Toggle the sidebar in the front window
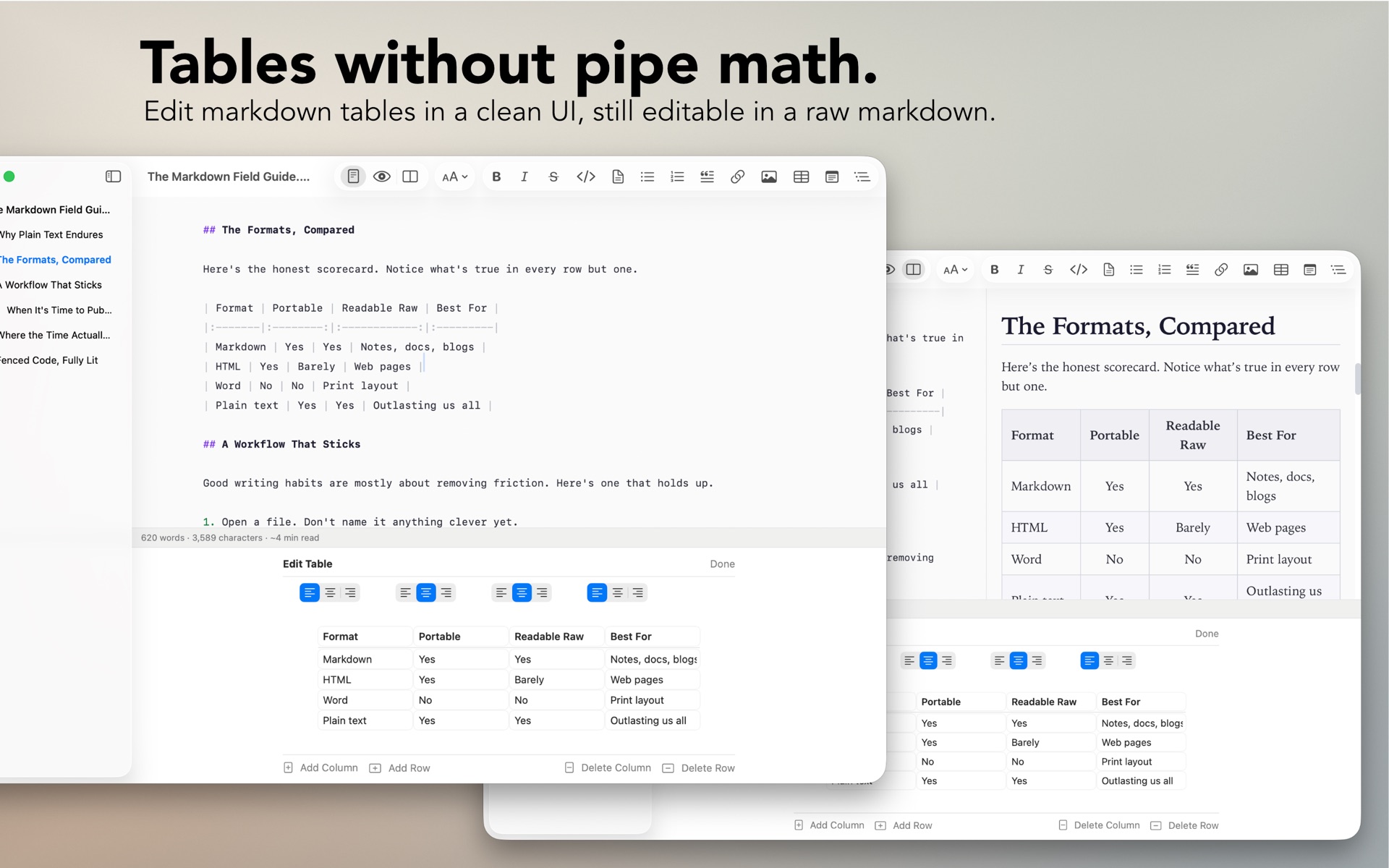Screen dimensions: 1389x868 pos(113,176)
